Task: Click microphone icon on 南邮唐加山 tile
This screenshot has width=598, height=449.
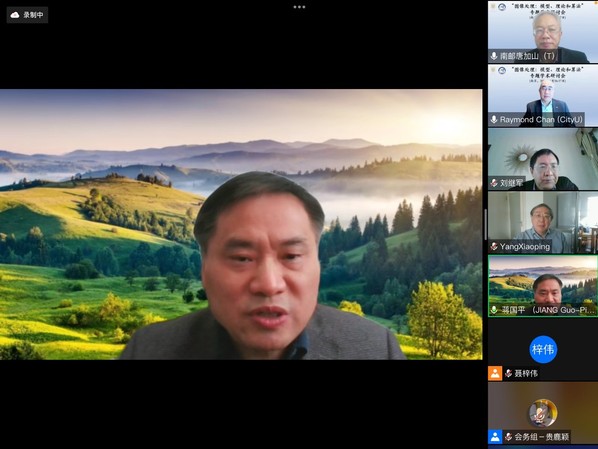Action: [494, 56]
